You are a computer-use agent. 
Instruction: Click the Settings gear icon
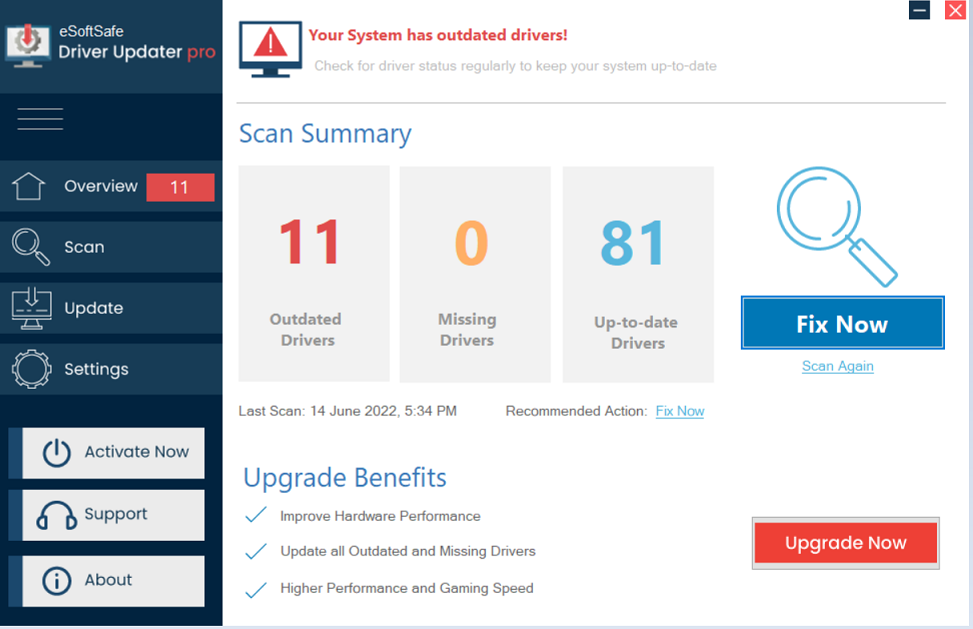click(32, 369)
